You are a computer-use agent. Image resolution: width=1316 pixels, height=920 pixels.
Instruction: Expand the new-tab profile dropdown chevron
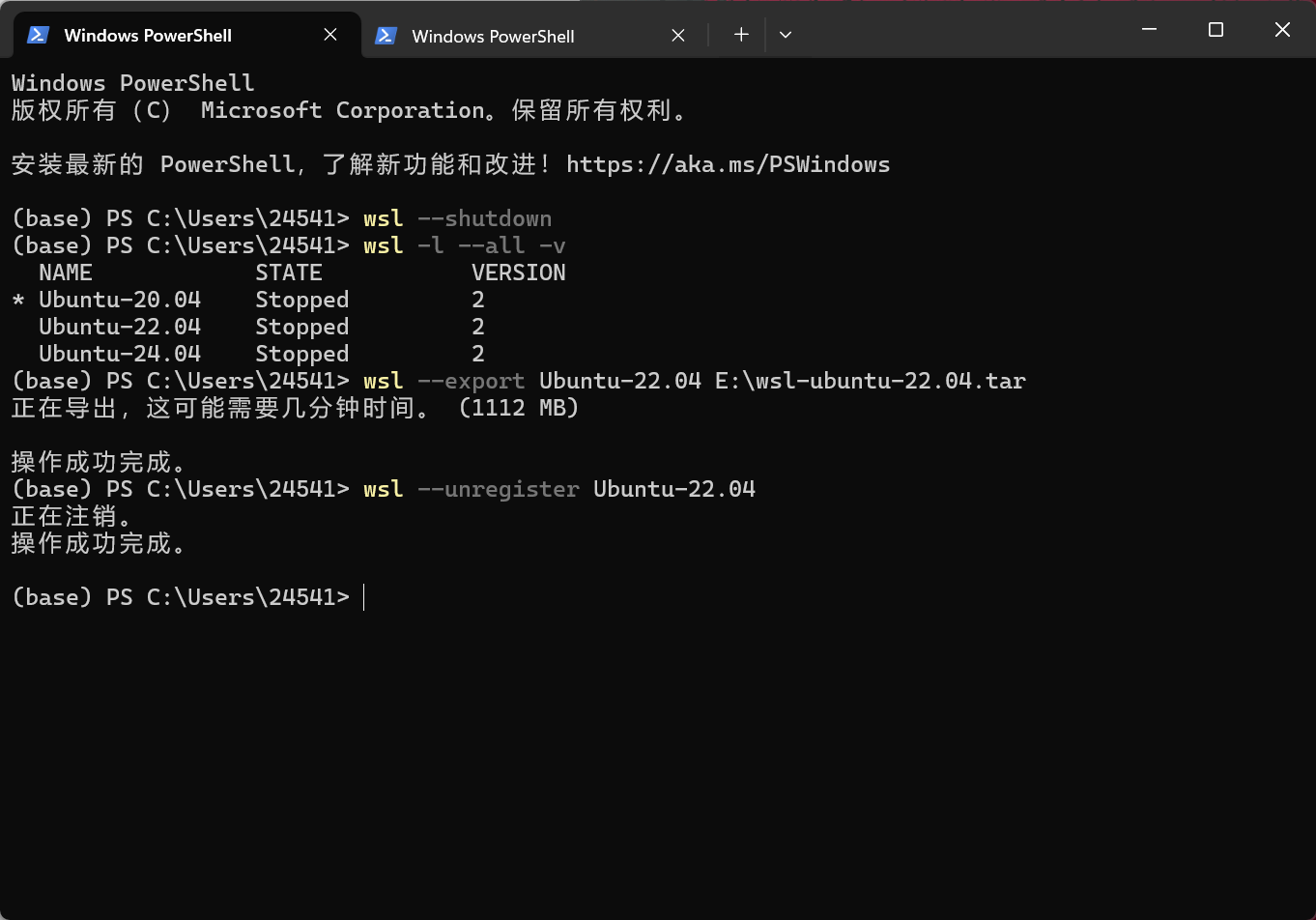(786, 35)
